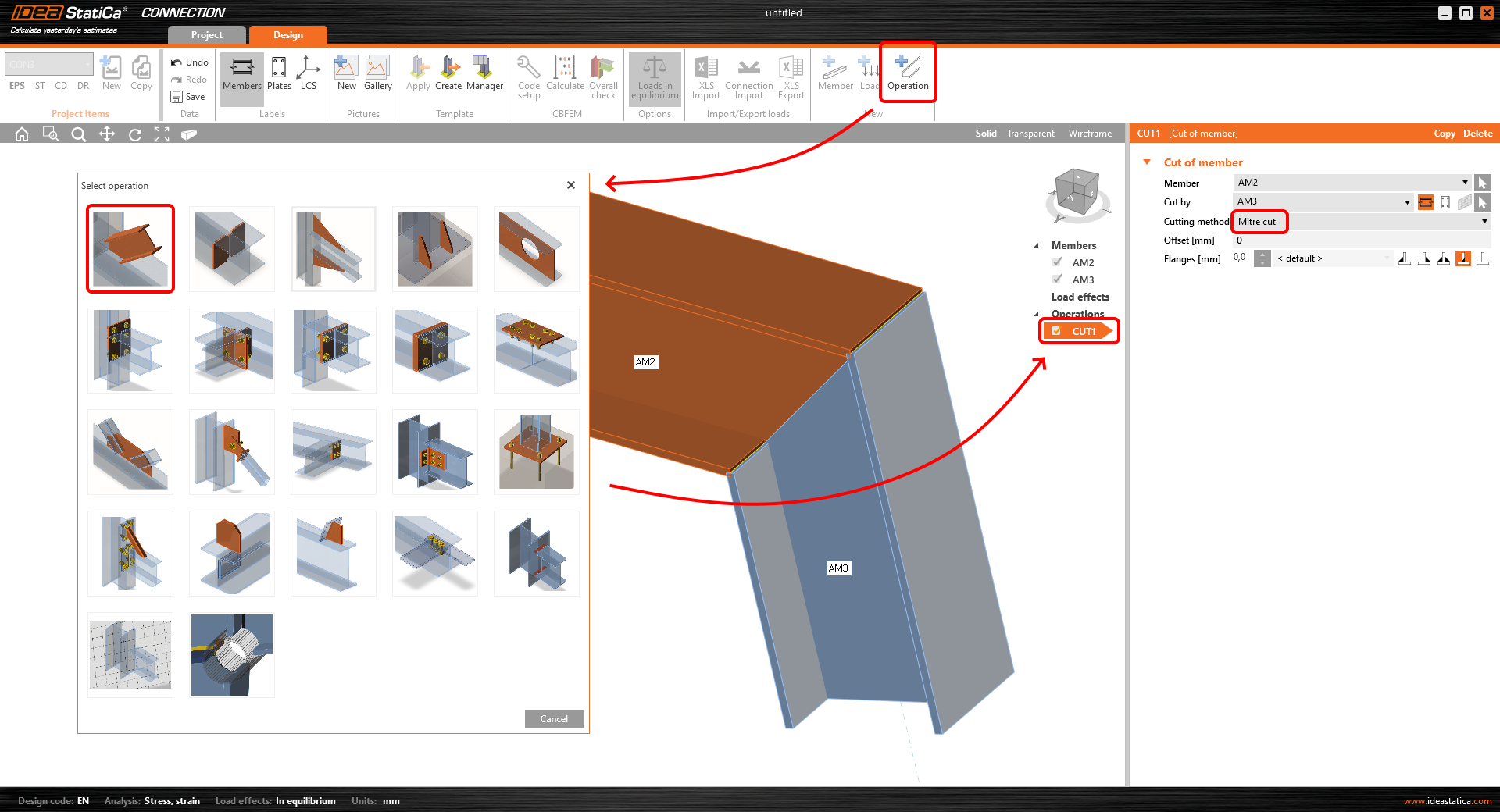Cancel the Select operation dialog
Viewport: 1500px width, 812px height.
pyautogui.click(x=554, y=719)
